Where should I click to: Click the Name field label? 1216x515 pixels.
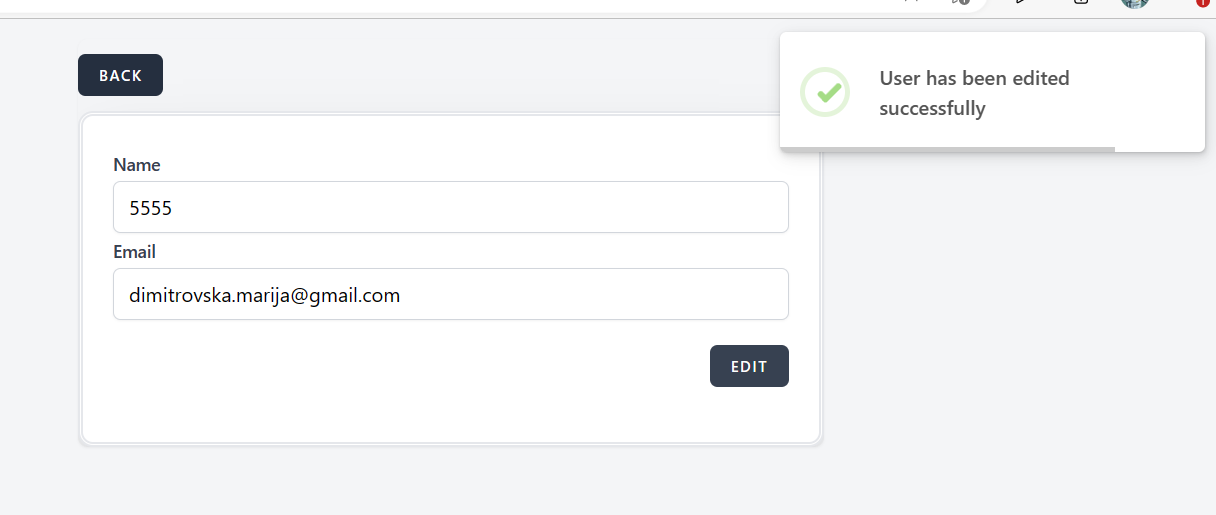(137, 165)
